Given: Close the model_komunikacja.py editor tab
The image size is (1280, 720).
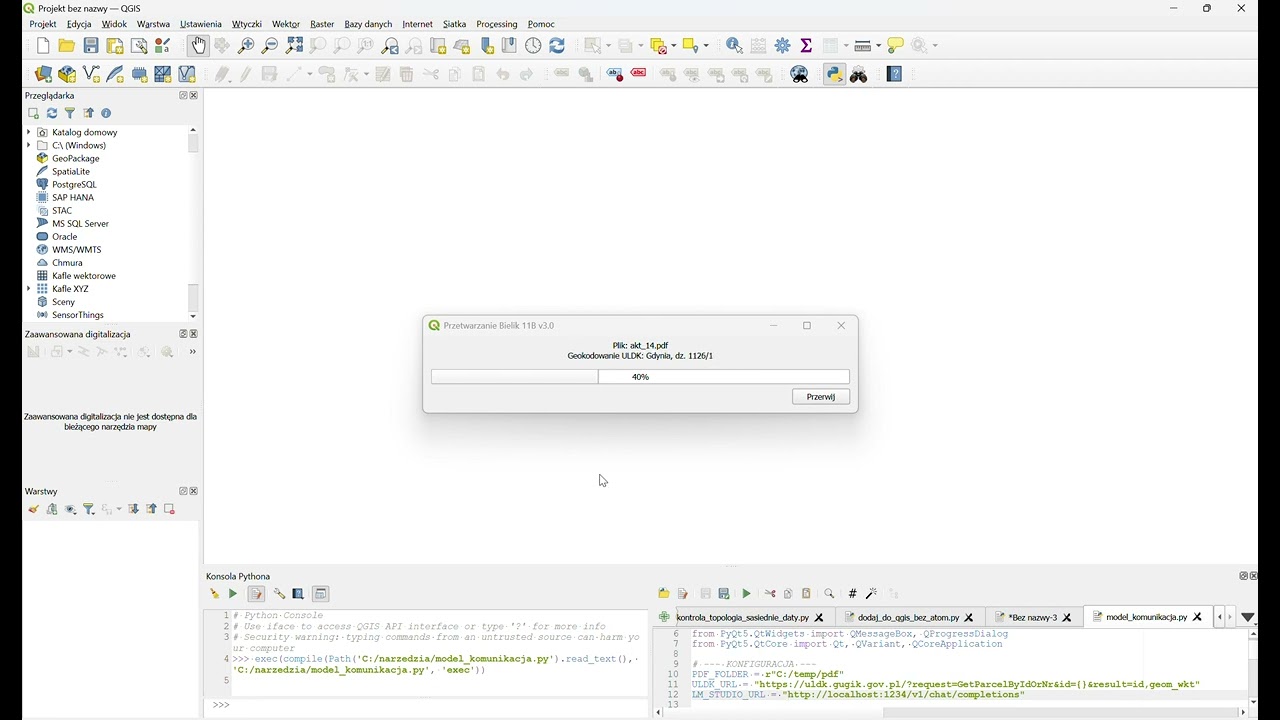Looking at the screenshot, I should tap(1197, 618).
